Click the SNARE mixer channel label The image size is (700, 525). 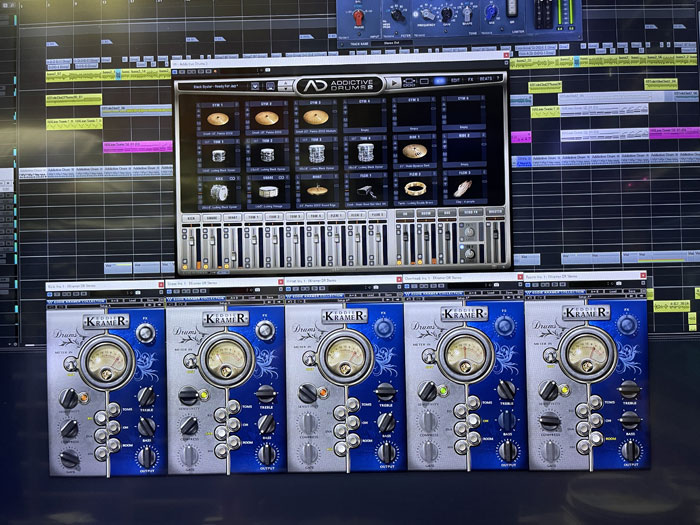[x=212, y=218]
